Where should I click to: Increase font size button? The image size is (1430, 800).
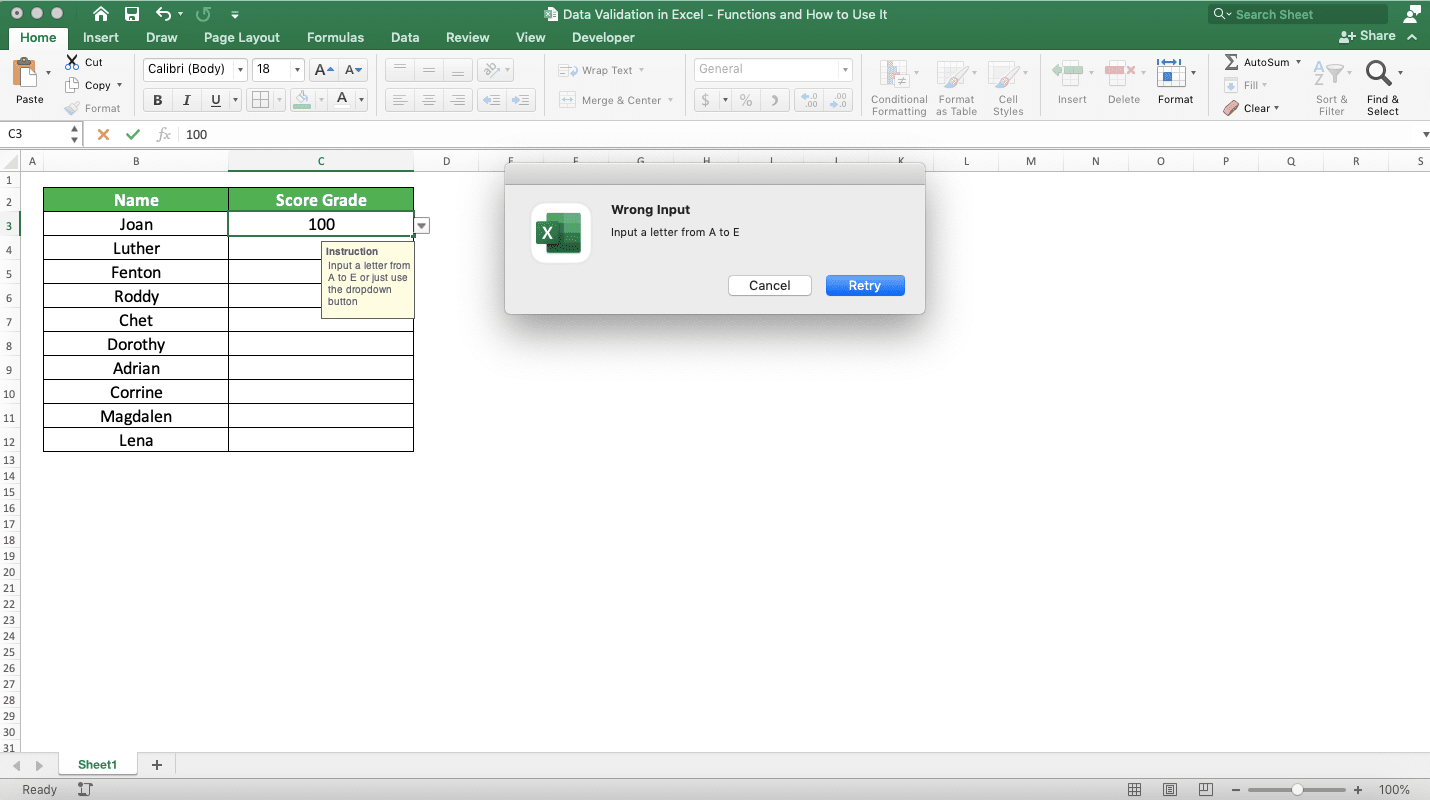323,70
